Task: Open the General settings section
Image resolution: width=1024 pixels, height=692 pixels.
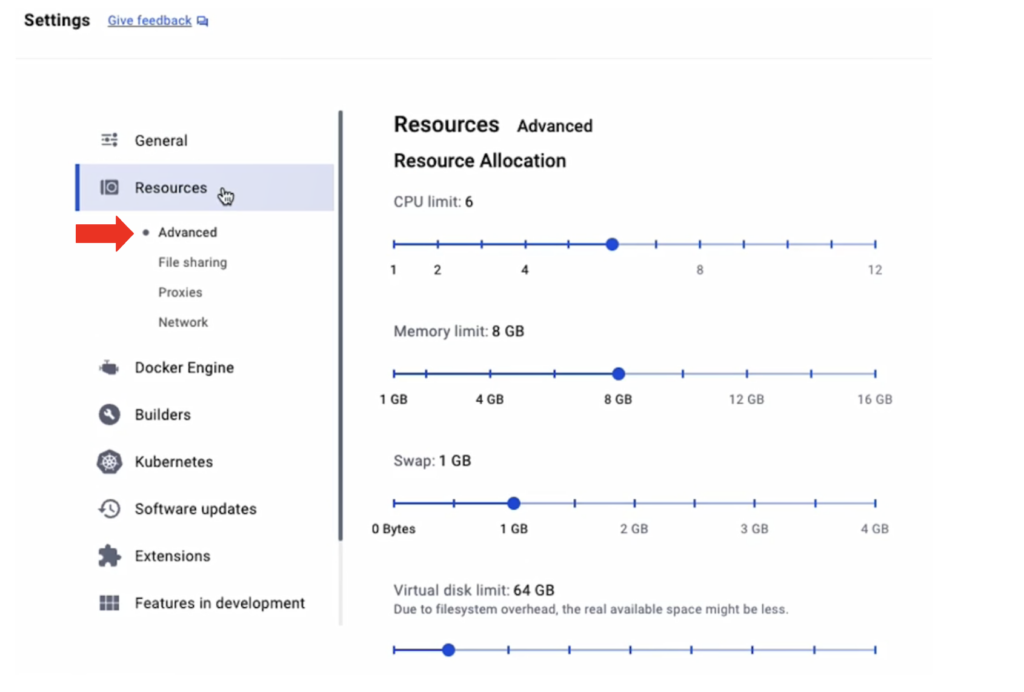Action: 160,141
